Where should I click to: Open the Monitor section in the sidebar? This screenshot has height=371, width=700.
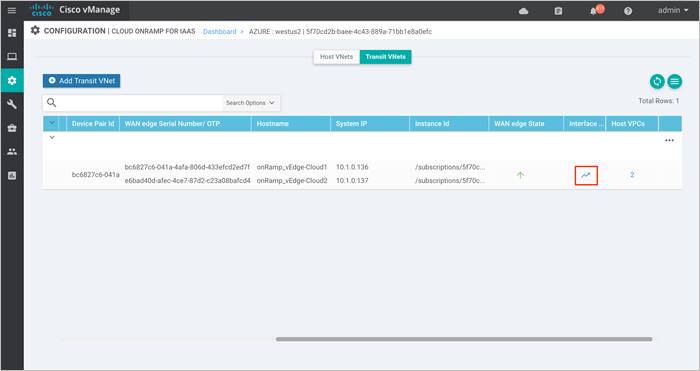[12, 57]
